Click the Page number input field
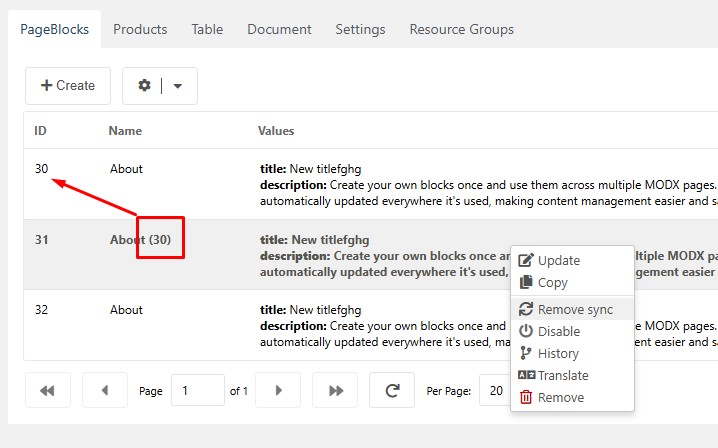Screen dimensions: 718x448 [x=198, y=390]
